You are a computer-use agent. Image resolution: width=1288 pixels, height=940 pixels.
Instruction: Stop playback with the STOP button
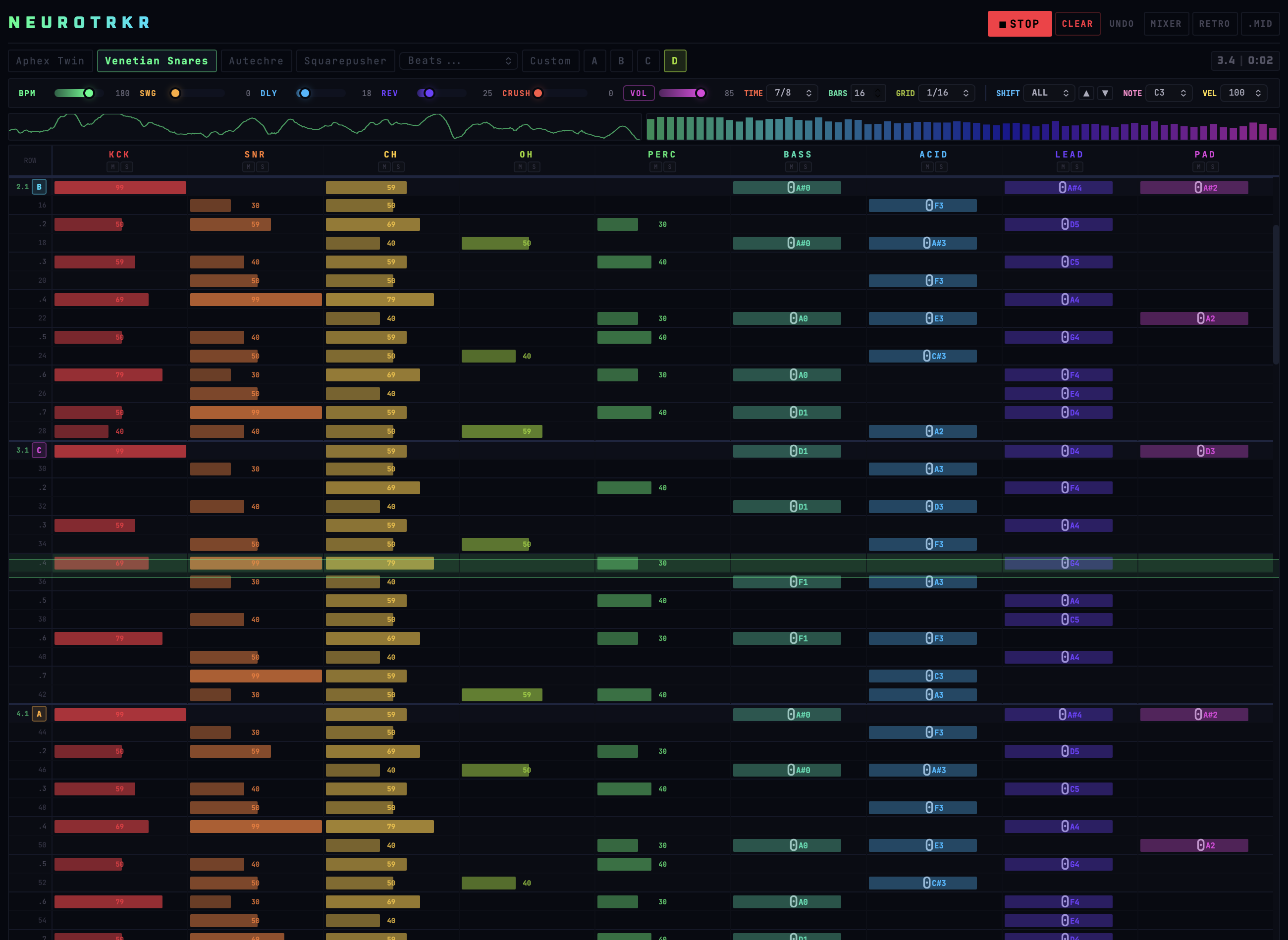[x=1020, y=24]
